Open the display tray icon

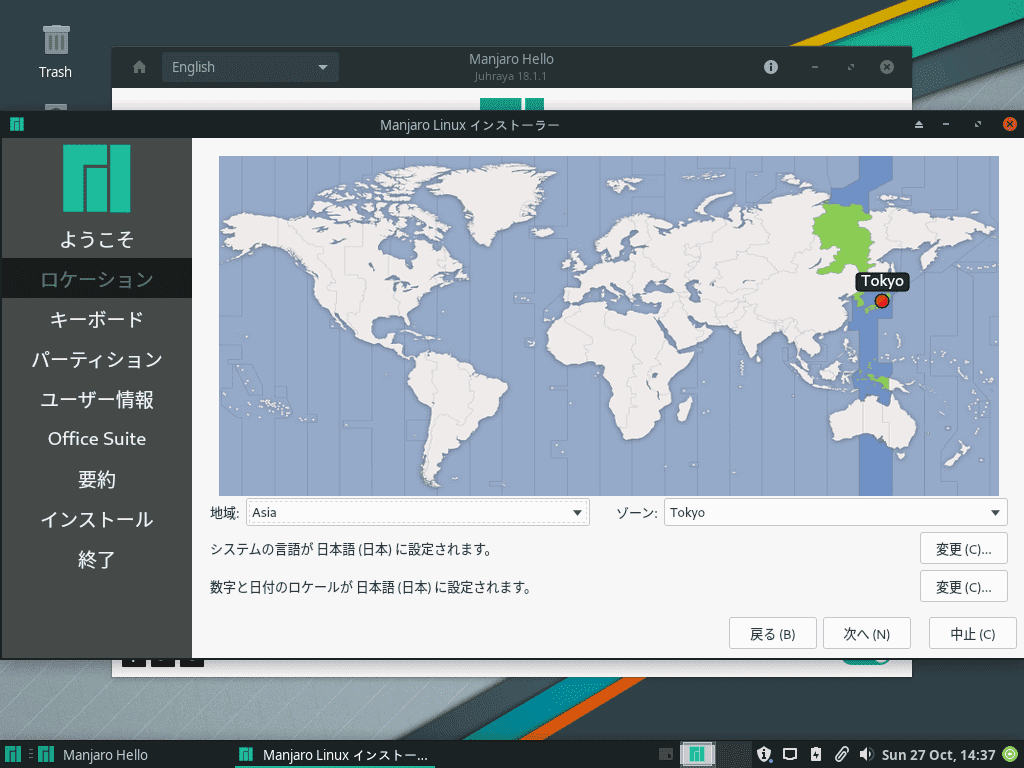[790, 755]
